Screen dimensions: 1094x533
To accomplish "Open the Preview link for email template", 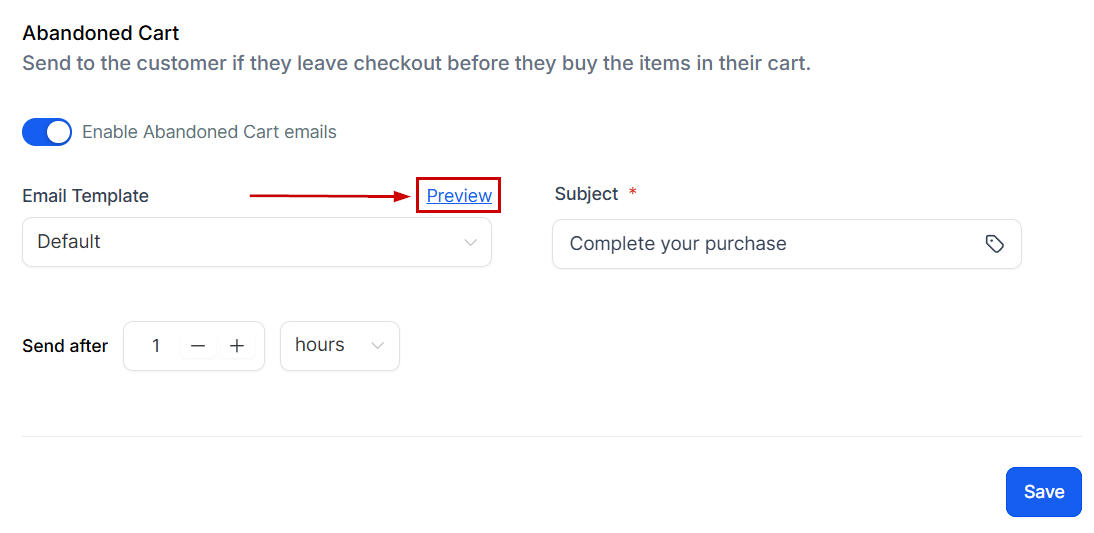I will pyautogui.click(x=459, y=196).
